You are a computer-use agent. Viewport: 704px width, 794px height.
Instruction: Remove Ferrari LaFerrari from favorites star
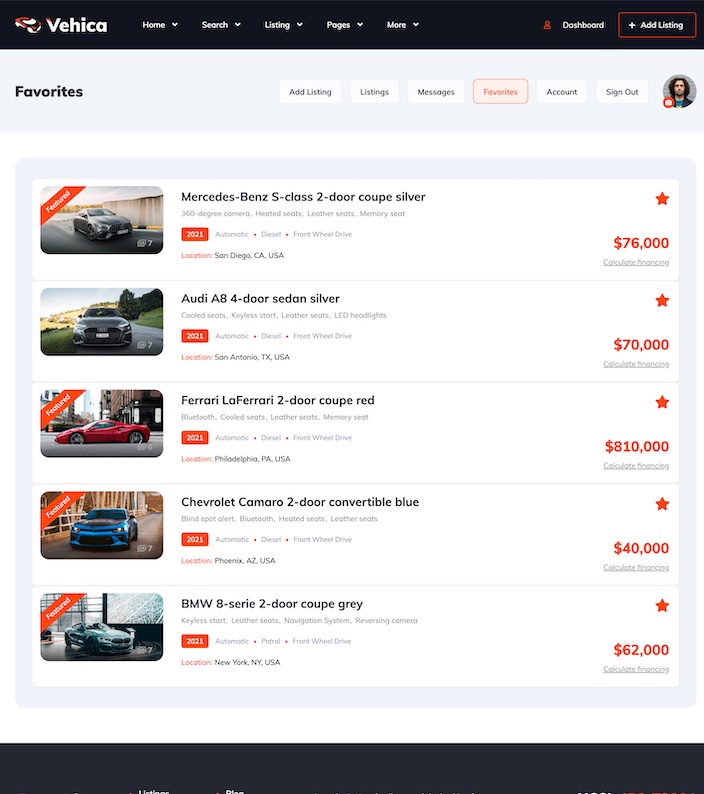662,402
